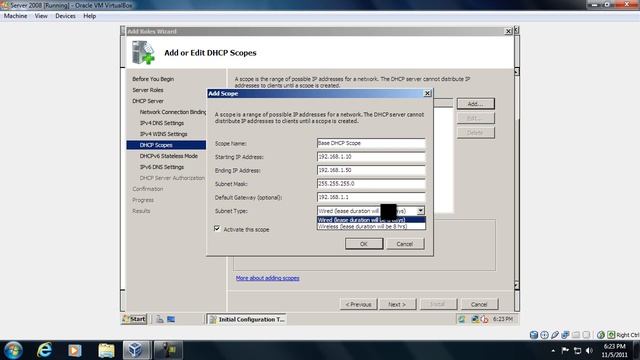Click the host network tray icon
The width and height of the screenshot is (640, 360).
578,351
